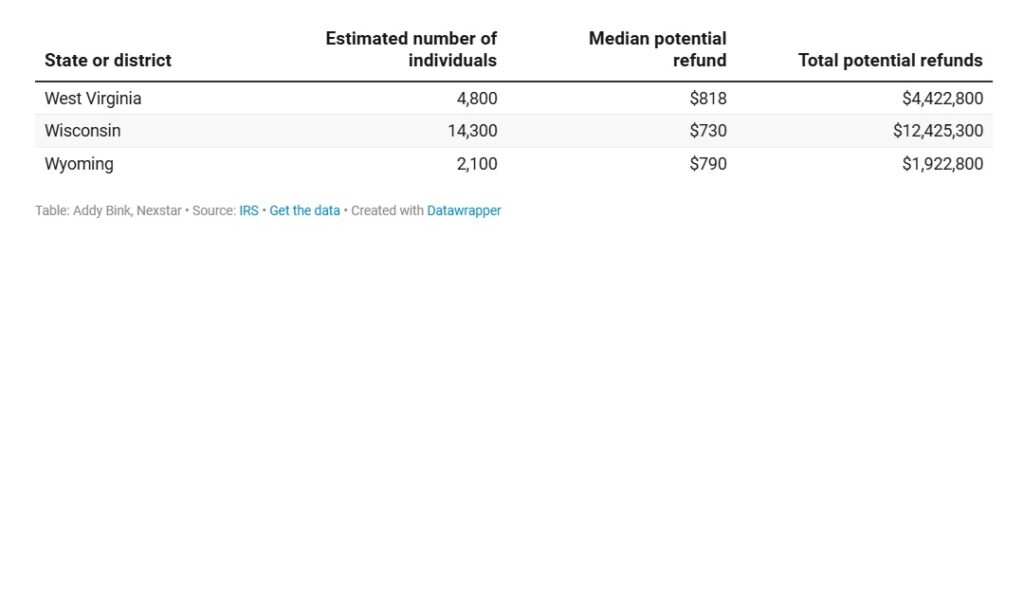Viewport: 1024px width, 600px height.
Task: Click the $12,425,300 total refunds cell
Action: [x=938, y=131]
